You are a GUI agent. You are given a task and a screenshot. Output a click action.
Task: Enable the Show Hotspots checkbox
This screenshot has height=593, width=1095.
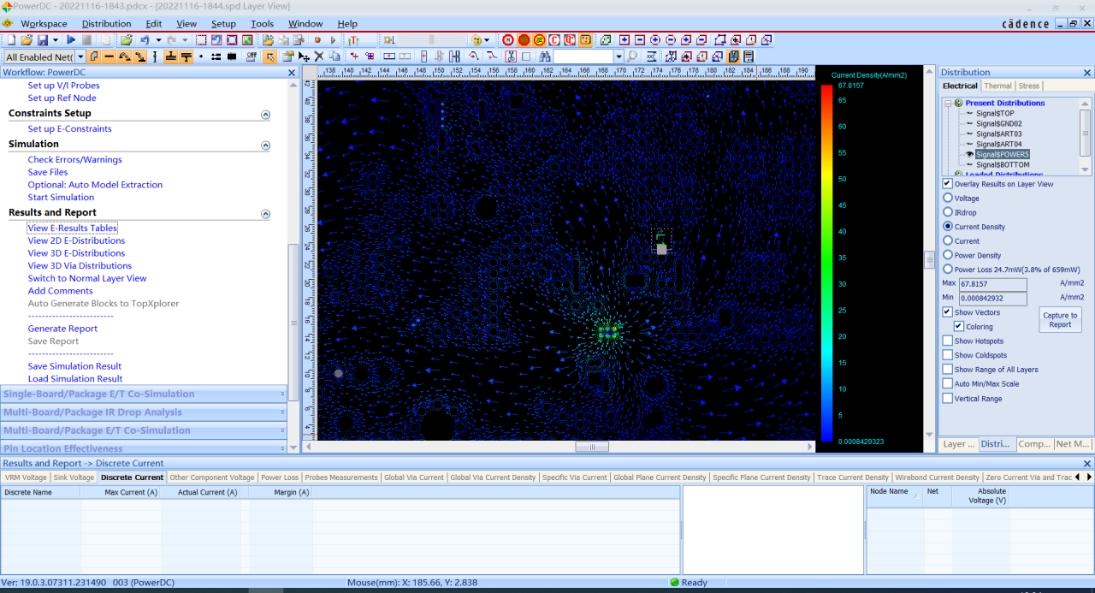948,341
